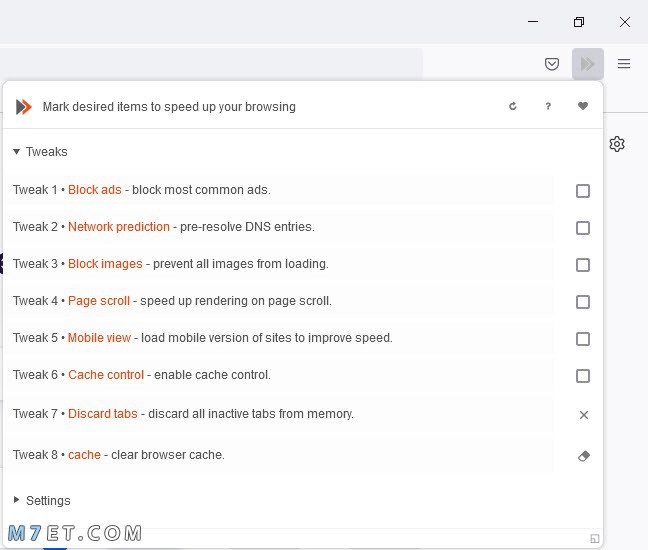Click the eraser icon to clear cache
Viewport: 648px width, 550px height.
584,456
